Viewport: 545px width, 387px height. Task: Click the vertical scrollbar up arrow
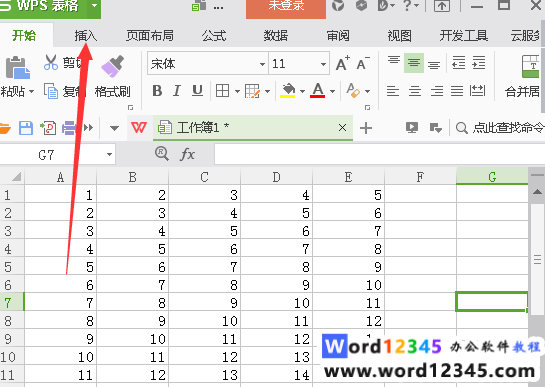pyautogui.click(x=537, y=192)
